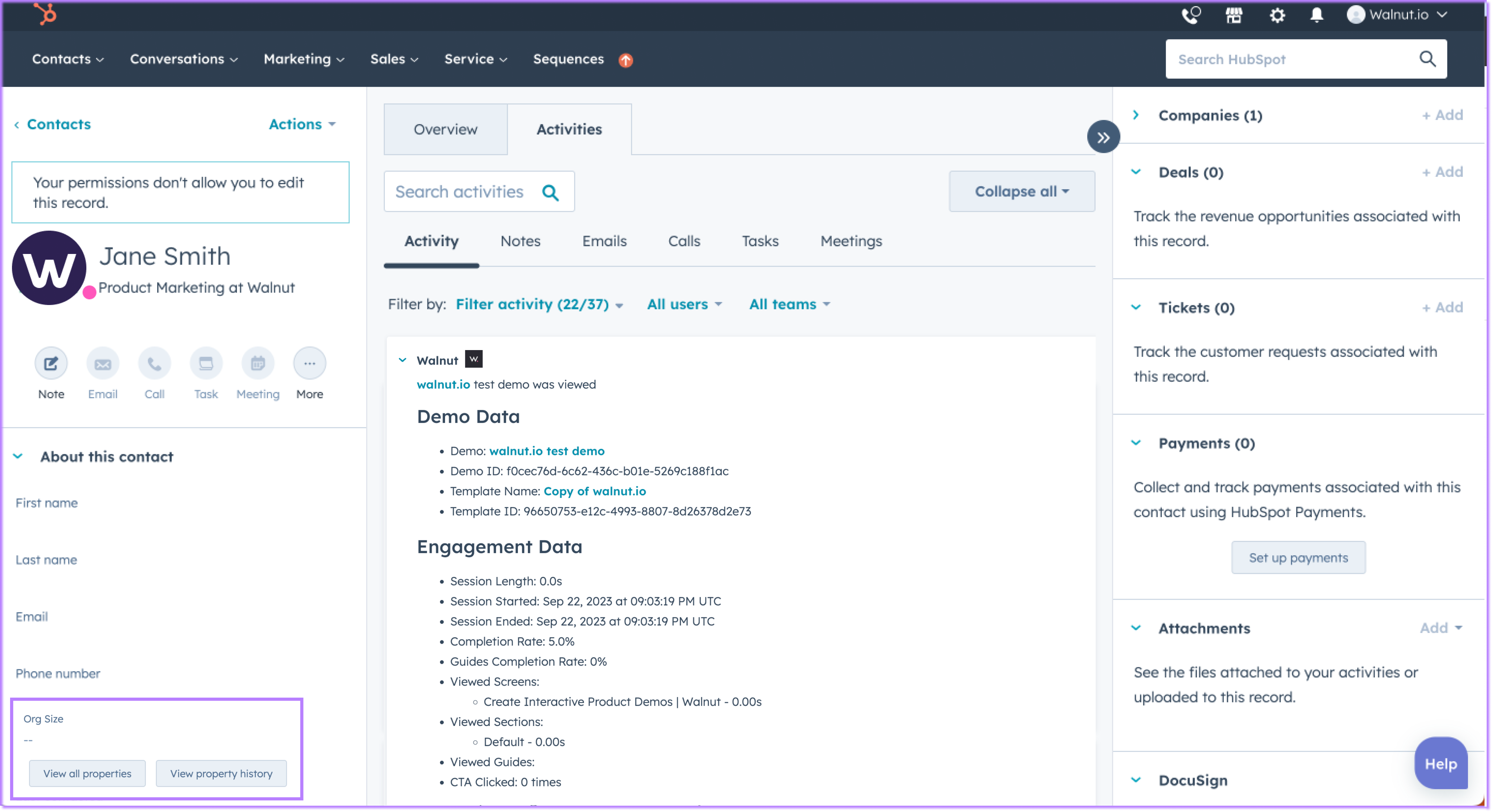Switch to the Activities tab
The width and height of the screenshot is (1492, 812).
[x=569, y=129]
